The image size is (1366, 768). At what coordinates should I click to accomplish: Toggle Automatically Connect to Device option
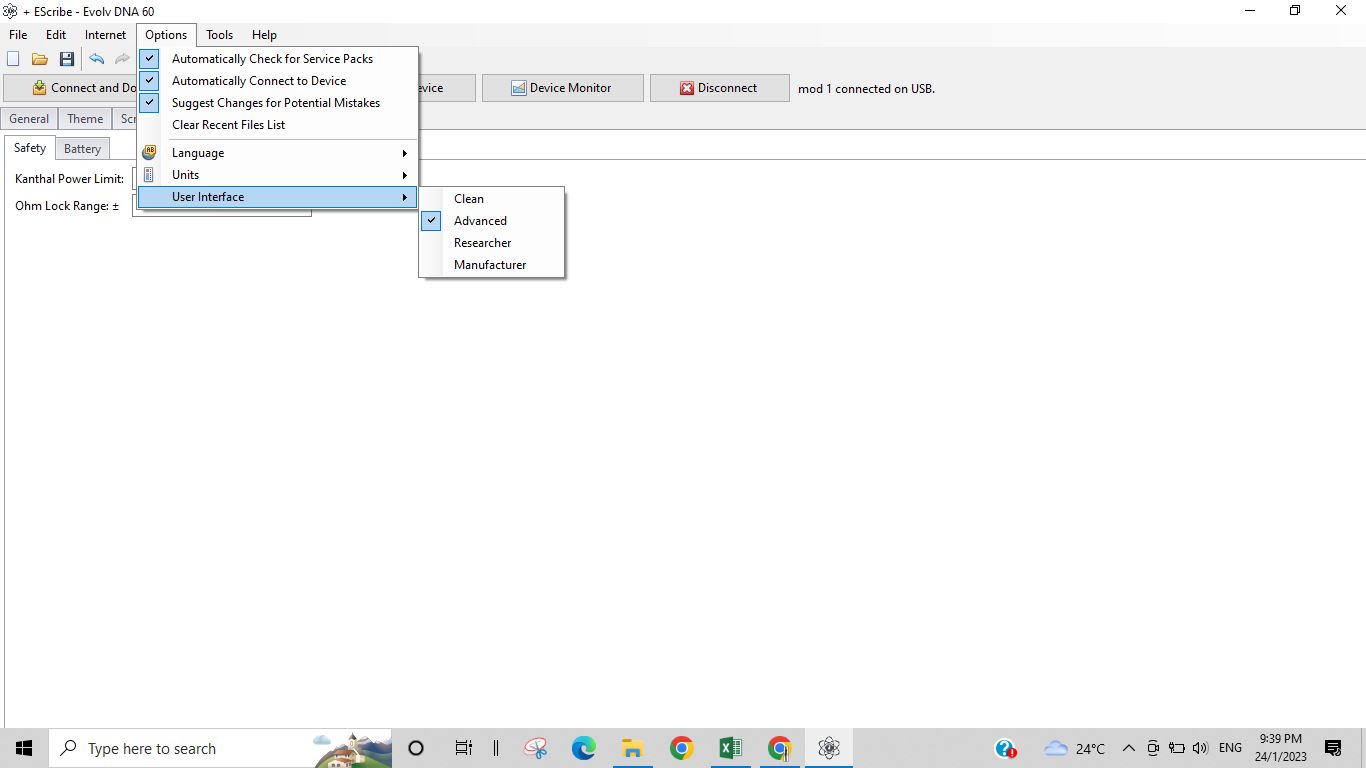(x=259, y=81)
